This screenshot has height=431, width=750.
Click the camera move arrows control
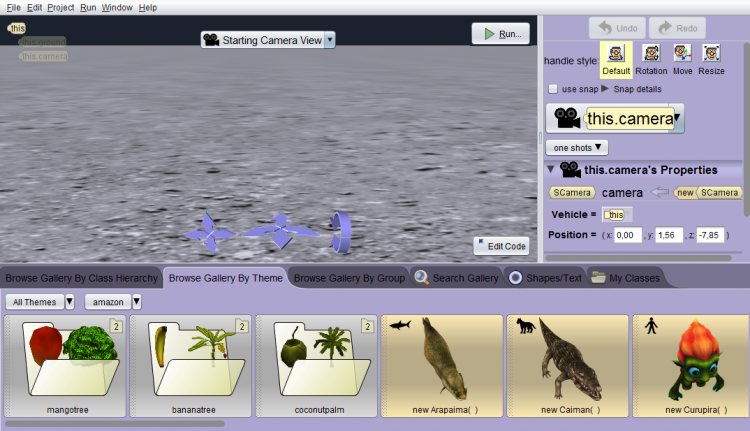pyautogui.click(x=211, y=232)
